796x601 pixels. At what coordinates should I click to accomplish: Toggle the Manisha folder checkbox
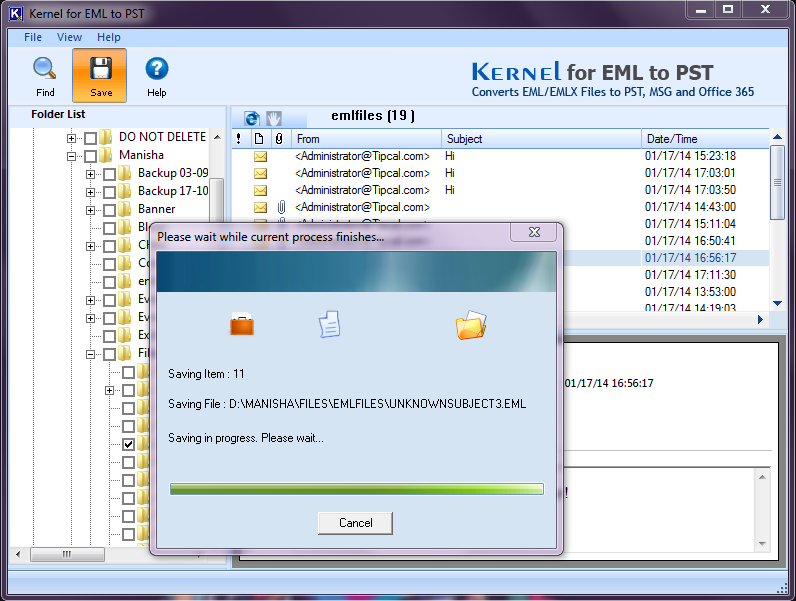point(90,156)
